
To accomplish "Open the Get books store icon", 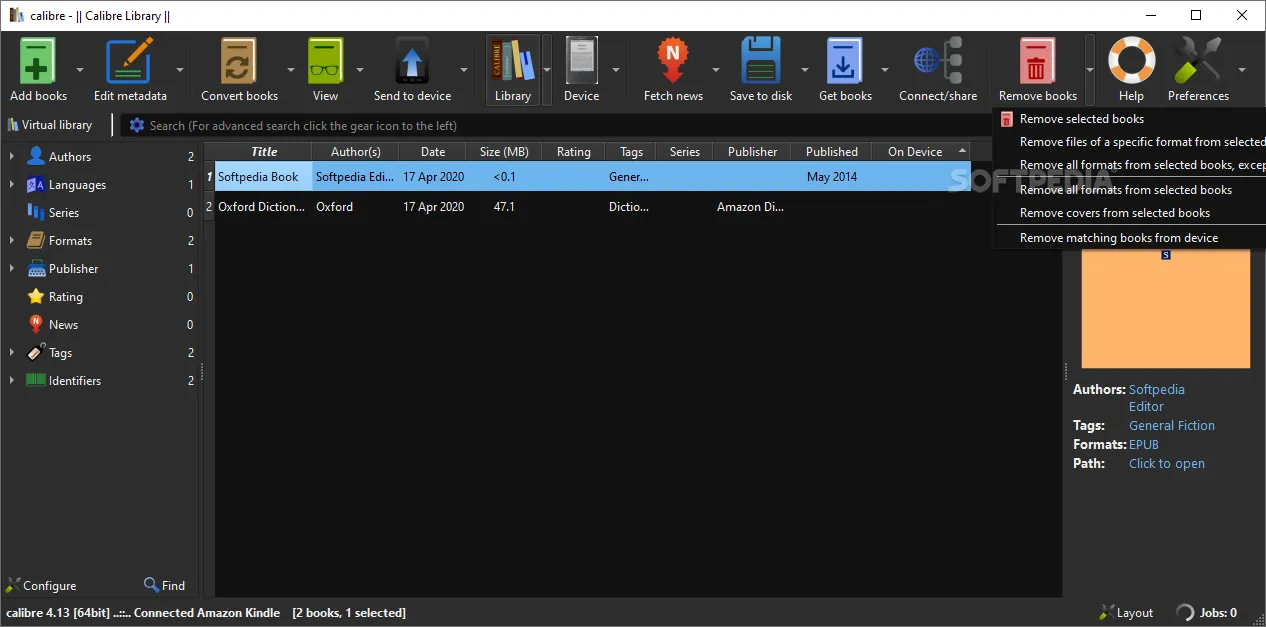I will tap(845, 62).
